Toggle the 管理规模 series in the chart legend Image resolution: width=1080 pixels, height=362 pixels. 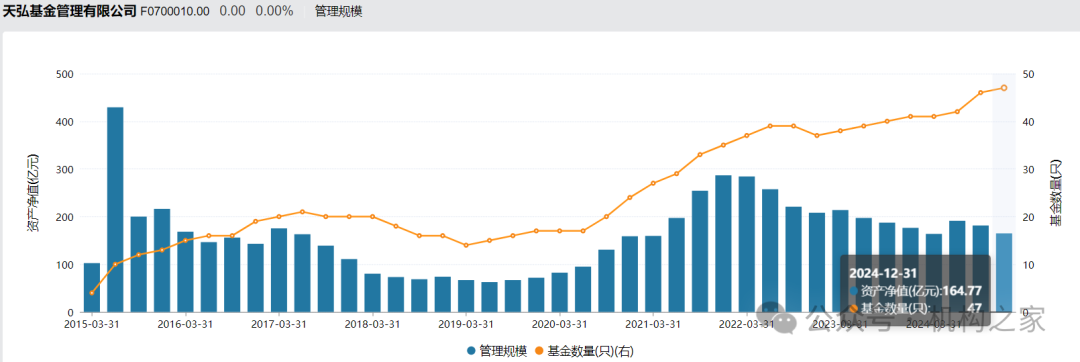tap(497, 352)
